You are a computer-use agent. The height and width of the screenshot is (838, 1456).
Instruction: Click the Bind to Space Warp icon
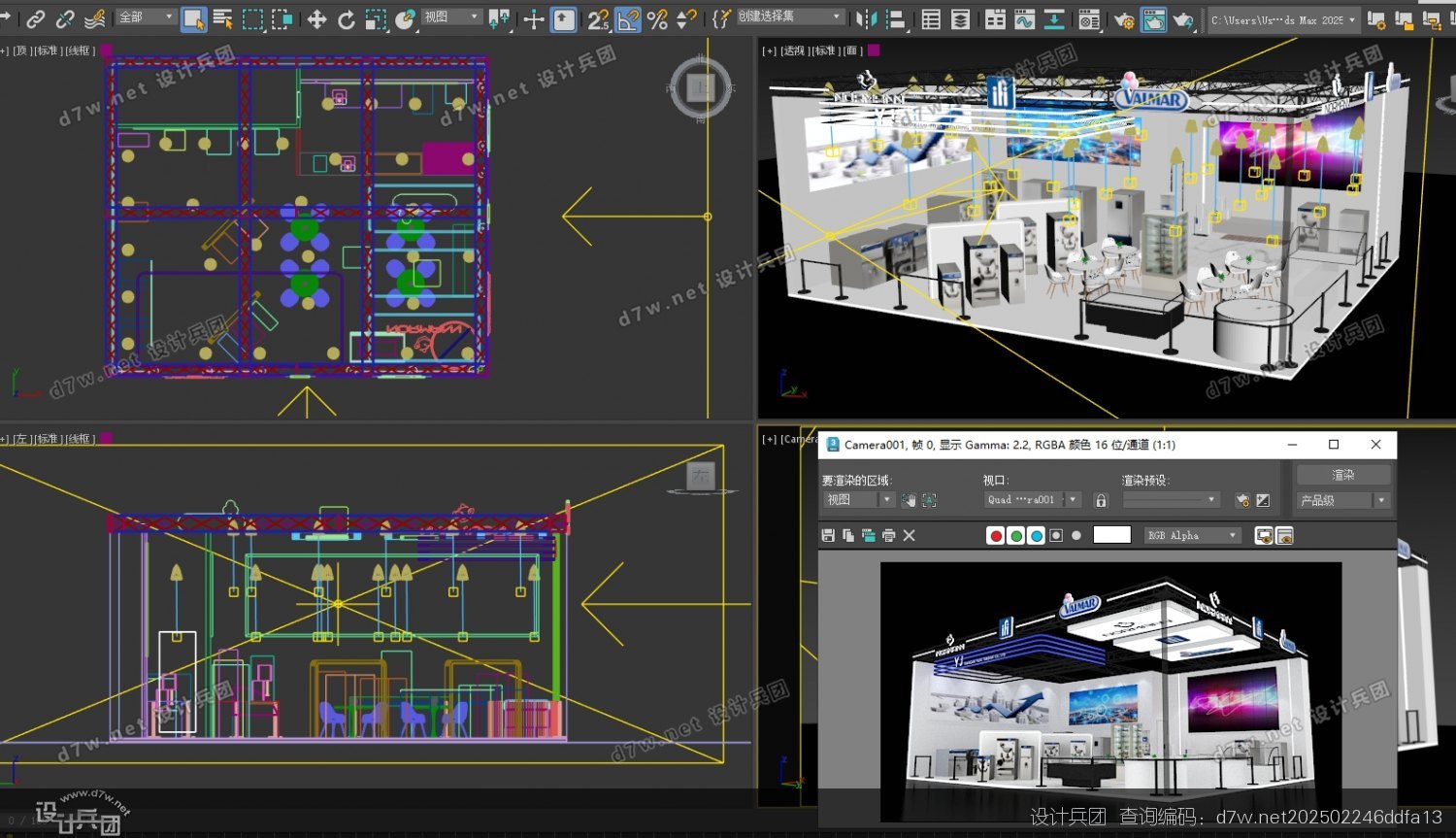pos(94,18)
